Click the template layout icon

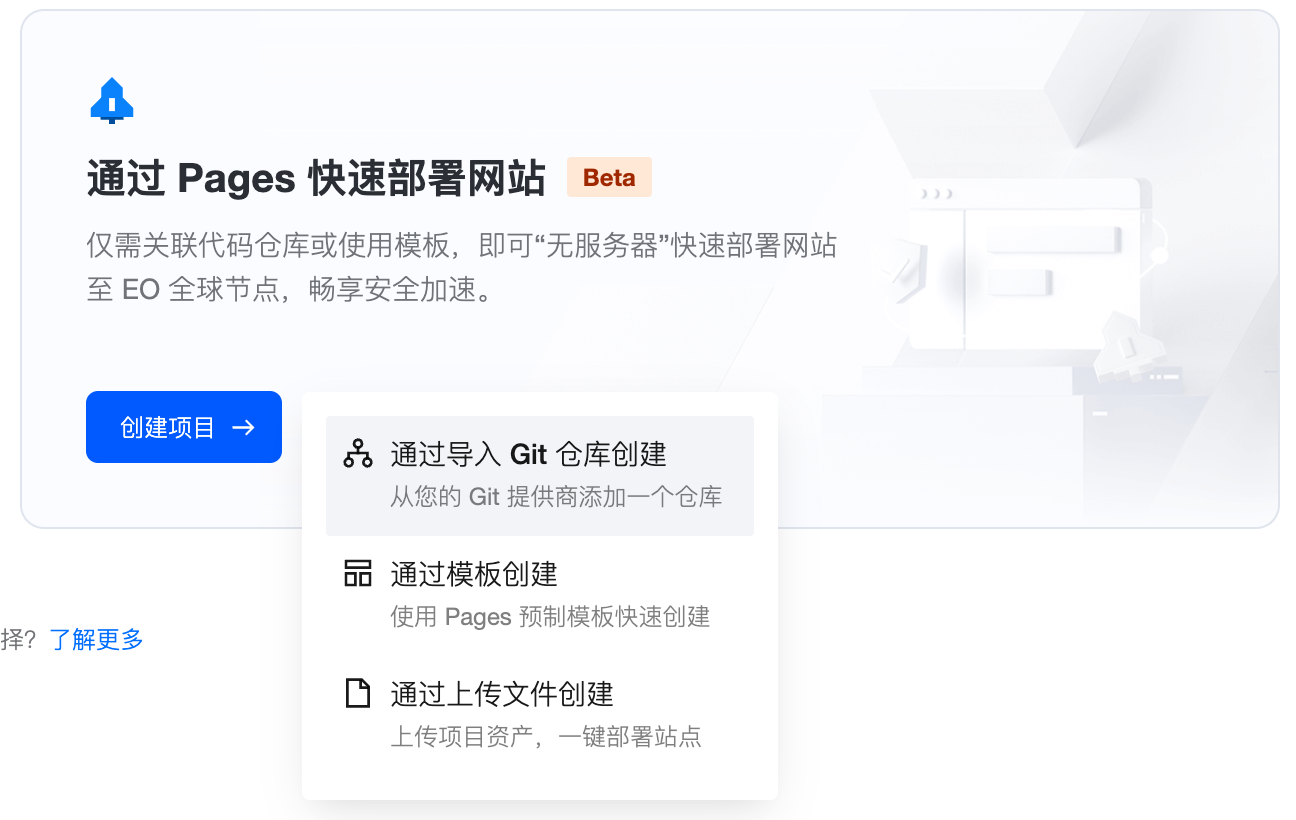pos(357,574)
